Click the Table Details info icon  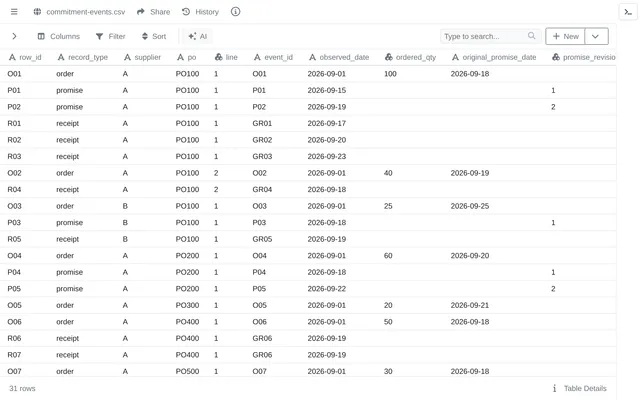(x=554, y=388)
